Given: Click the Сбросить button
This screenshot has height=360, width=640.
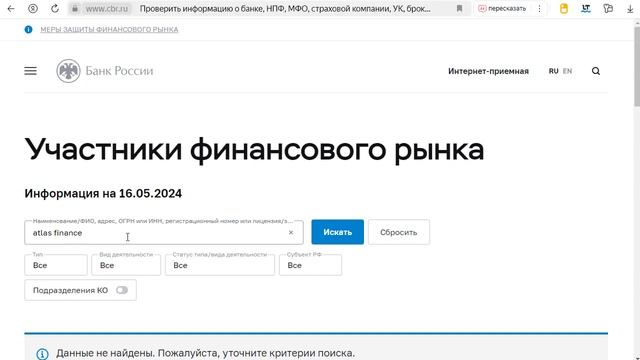Looking at the screenshot, I should click(399, 232).
